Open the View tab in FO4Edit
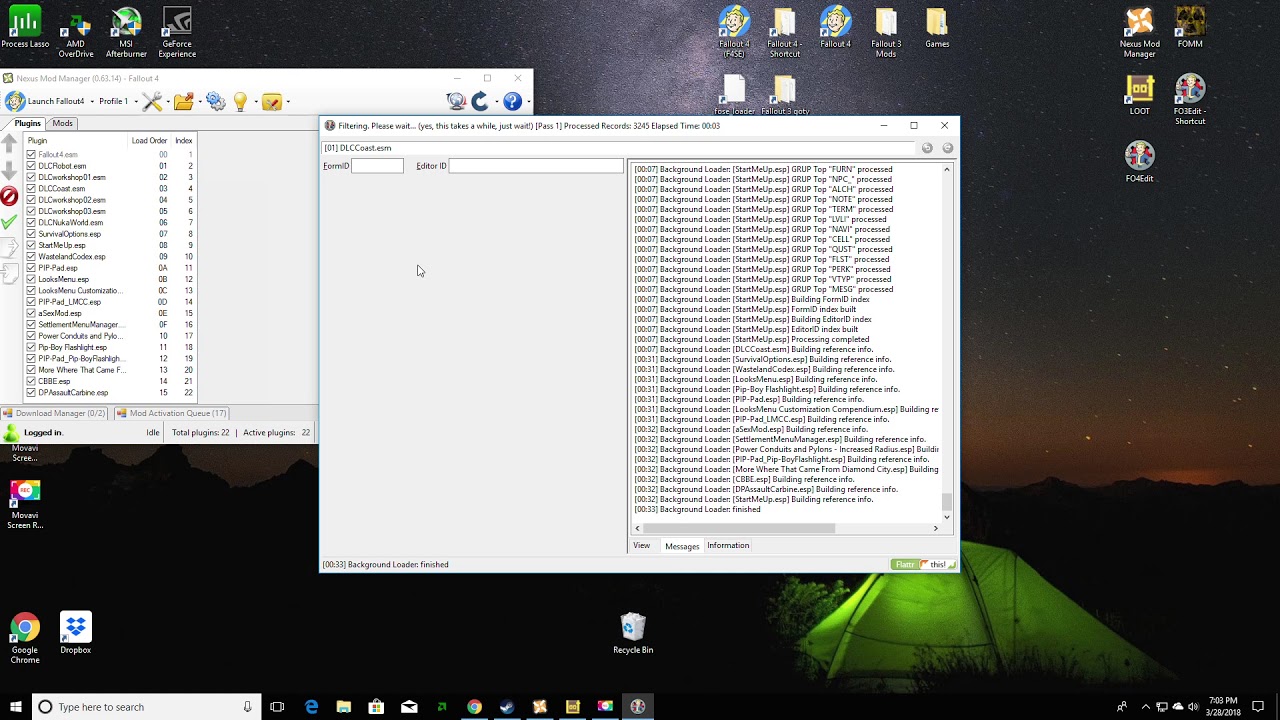This screenshot has width=1280, height=720. point(641,546)
